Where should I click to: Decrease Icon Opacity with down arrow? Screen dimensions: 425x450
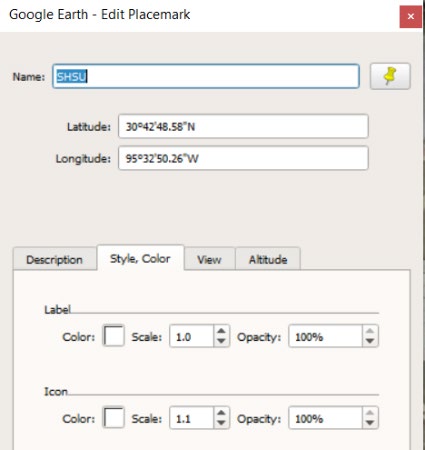pos(370,423)
